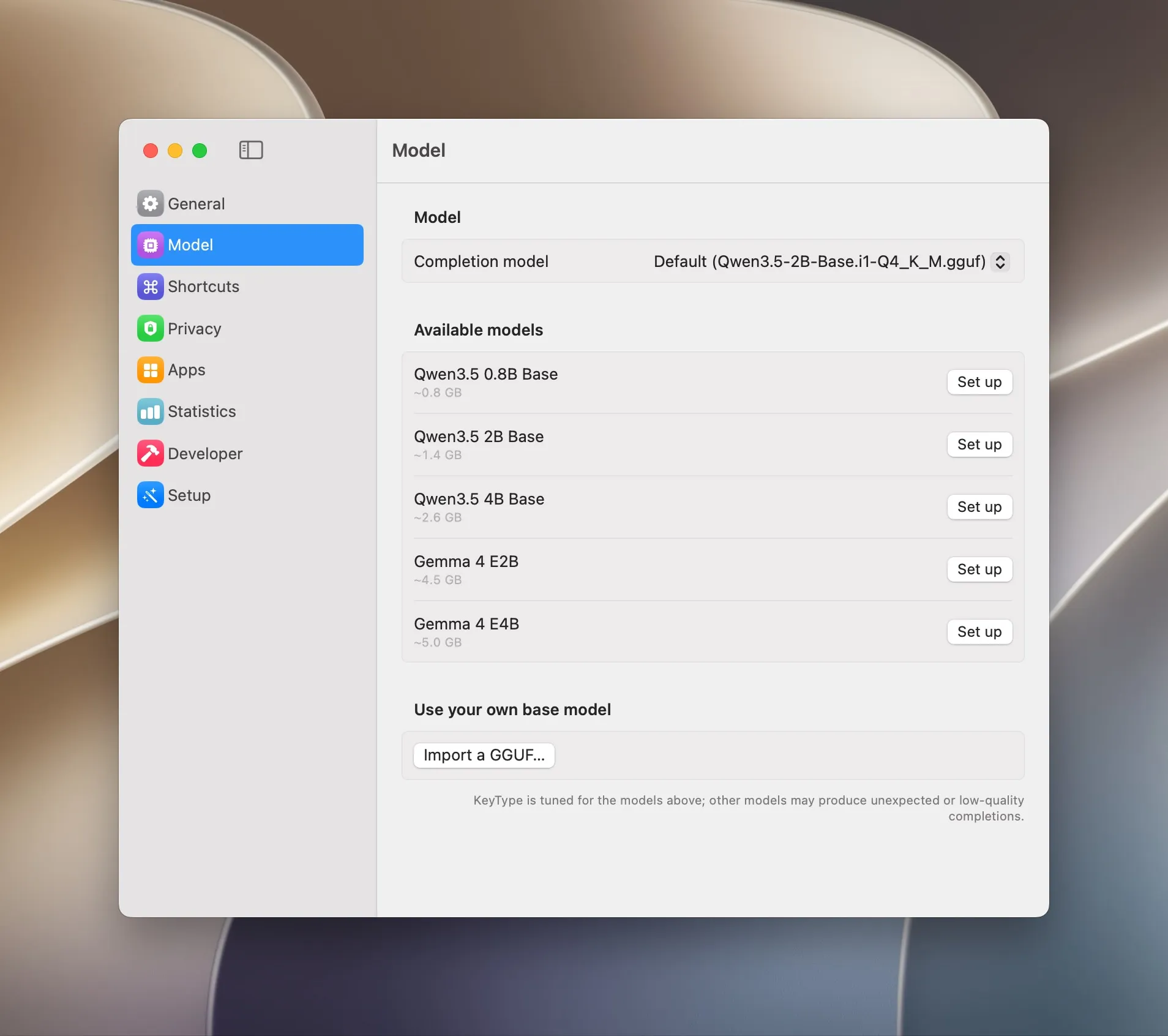Viewport: 1168px width, 1036px height.
Task: Click the Qwen3.5 2B Base name
Action: coord(479,437)
